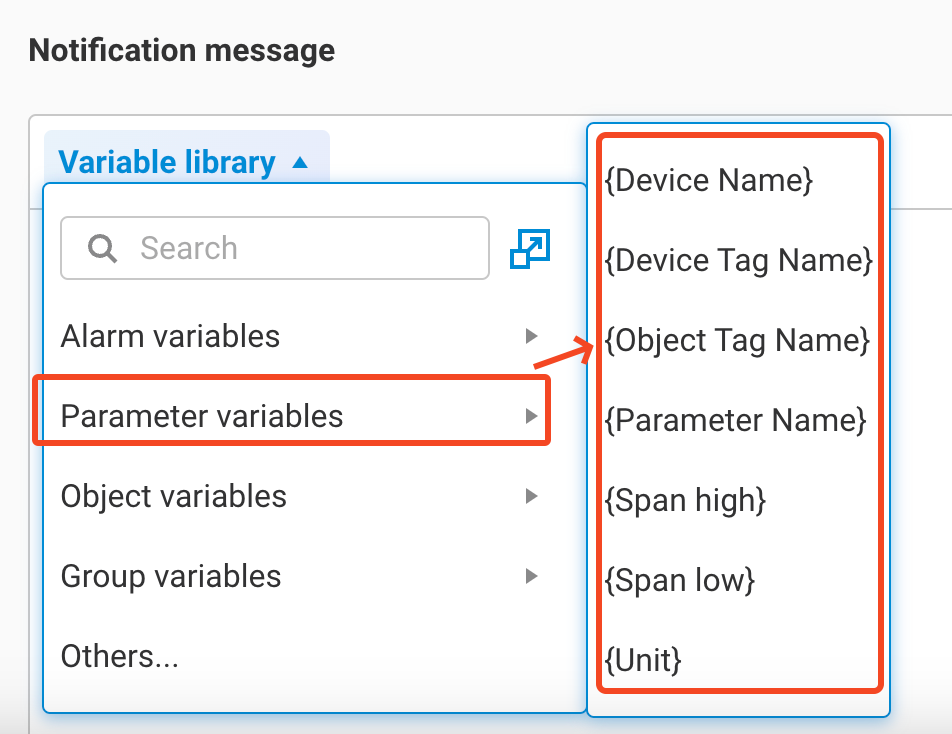
Task: Click the Variable library collapse arrow
Action: pyautogui.click(x=299, y=163)
